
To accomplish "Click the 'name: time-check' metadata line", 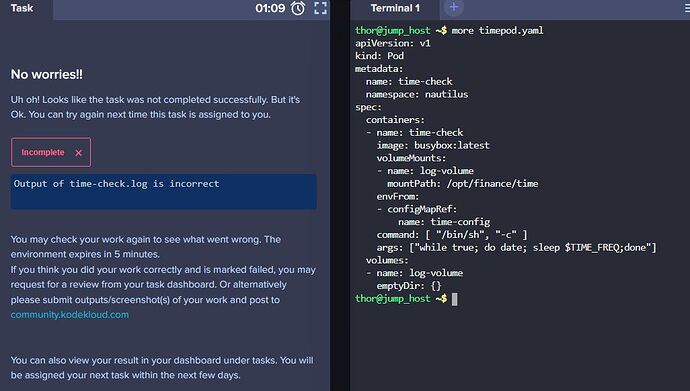I will (x=409, y=81).
